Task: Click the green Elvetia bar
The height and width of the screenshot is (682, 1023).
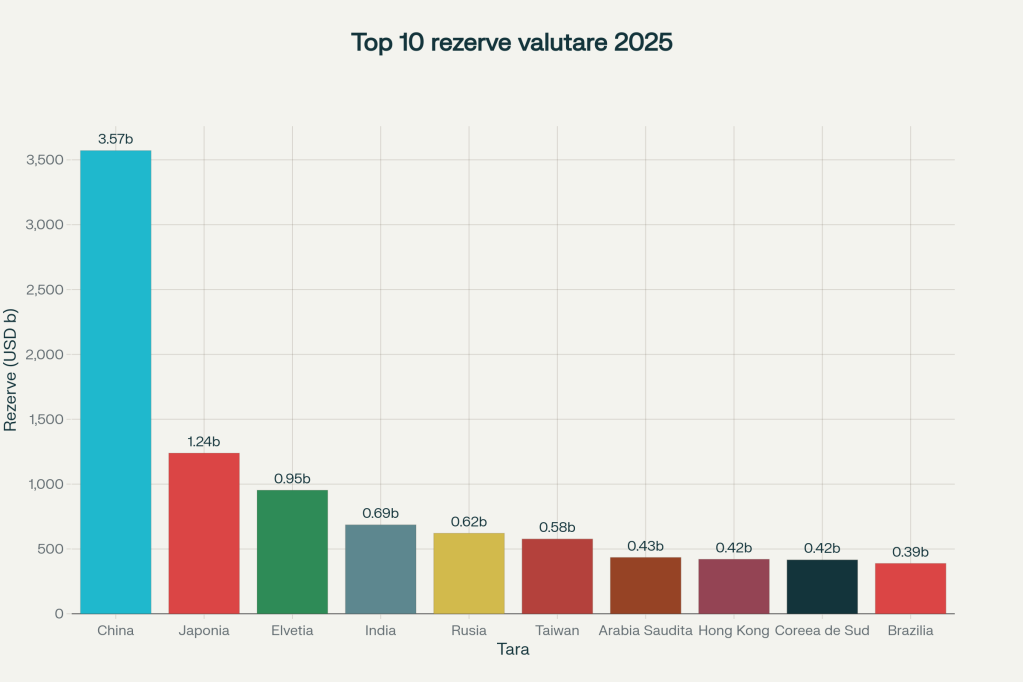Action: pos(292,551)
